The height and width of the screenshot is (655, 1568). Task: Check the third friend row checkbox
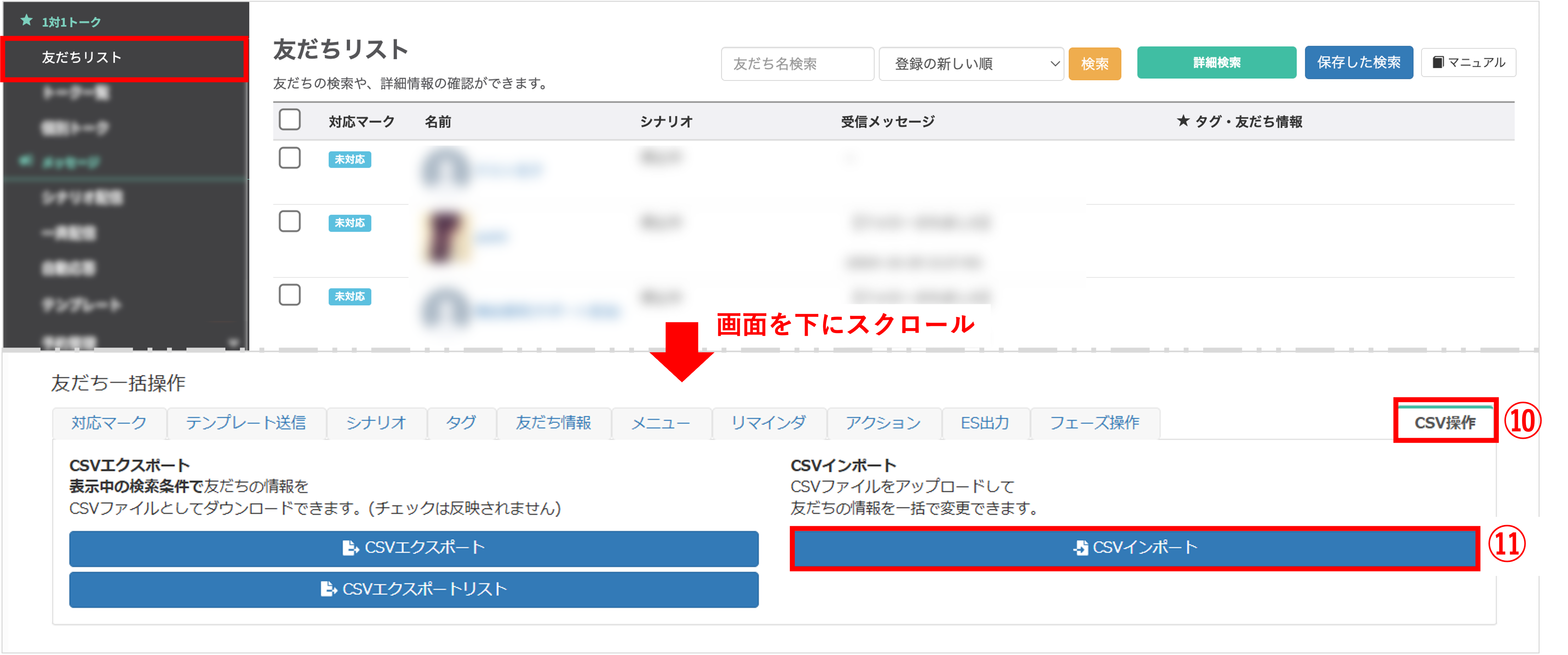tap(290, 295)
